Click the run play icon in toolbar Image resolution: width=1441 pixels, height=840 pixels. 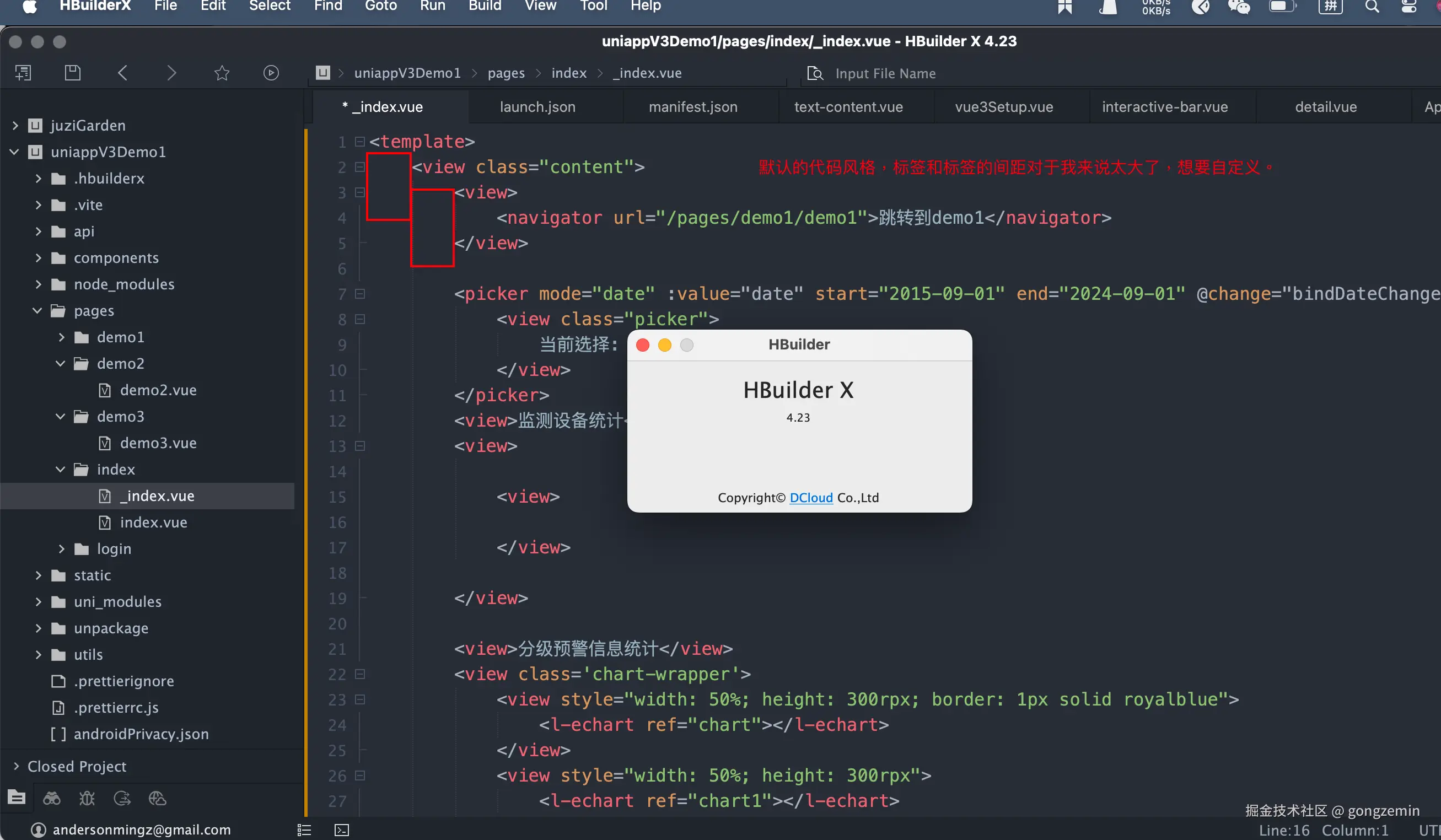coord(271,73)
